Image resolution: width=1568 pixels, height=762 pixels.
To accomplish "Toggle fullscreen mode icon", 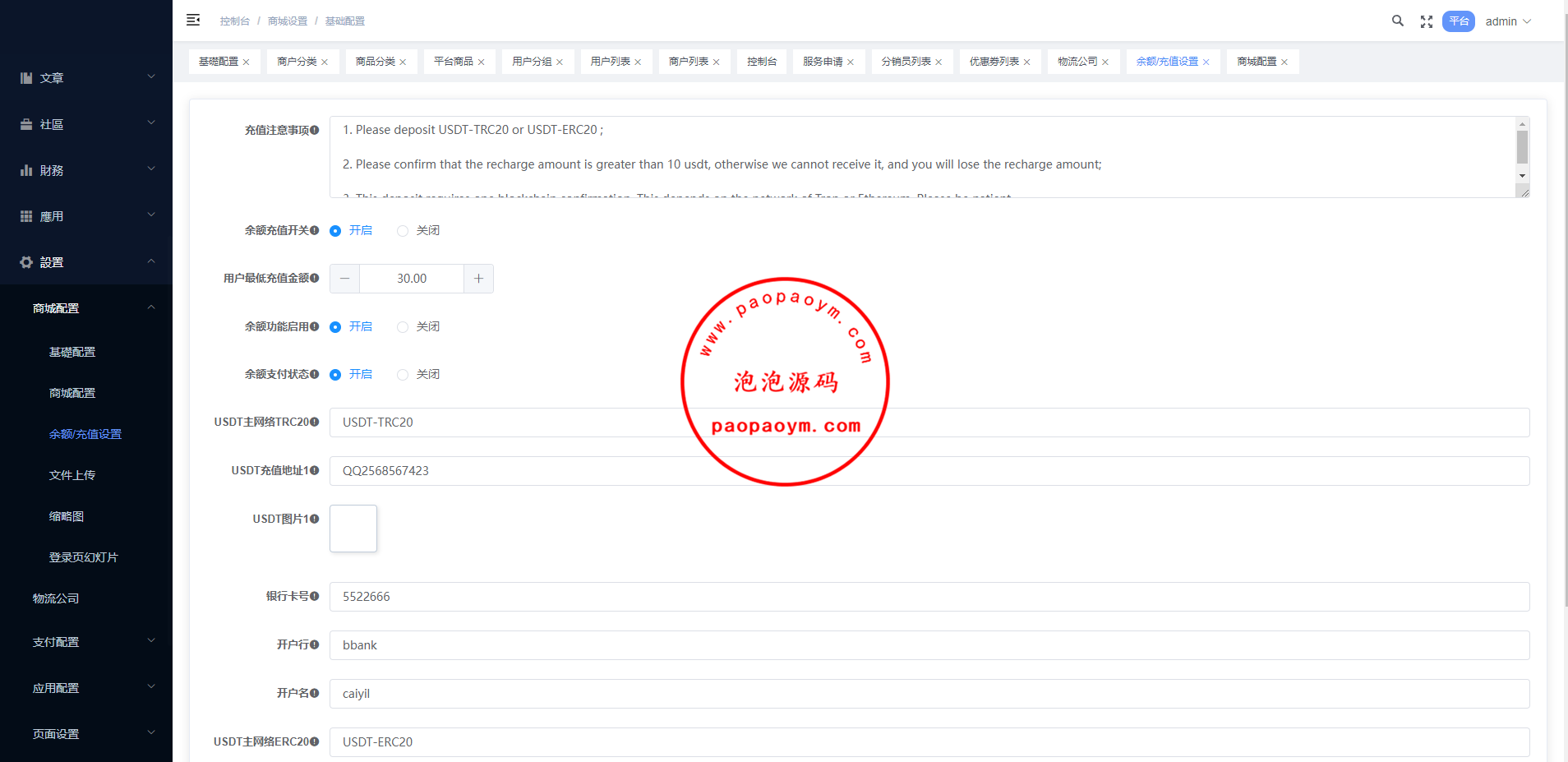I will pyautogui.click(x=1426, y=21).
